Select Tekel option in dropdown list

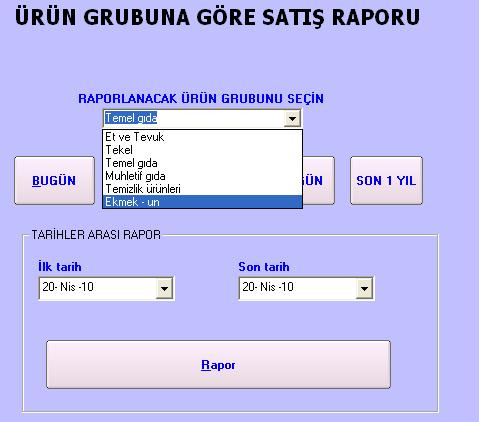pos(202,150)
